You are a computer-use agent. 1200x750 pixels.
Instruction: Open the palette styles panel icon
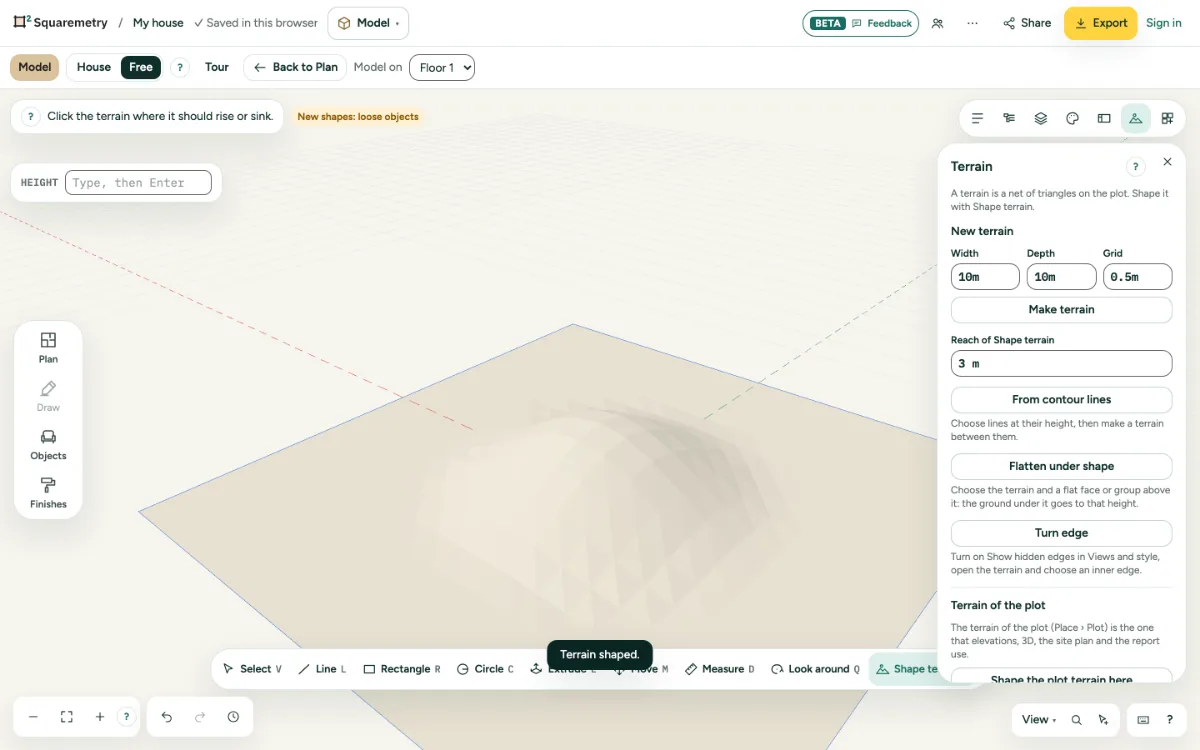point(1072,118)
